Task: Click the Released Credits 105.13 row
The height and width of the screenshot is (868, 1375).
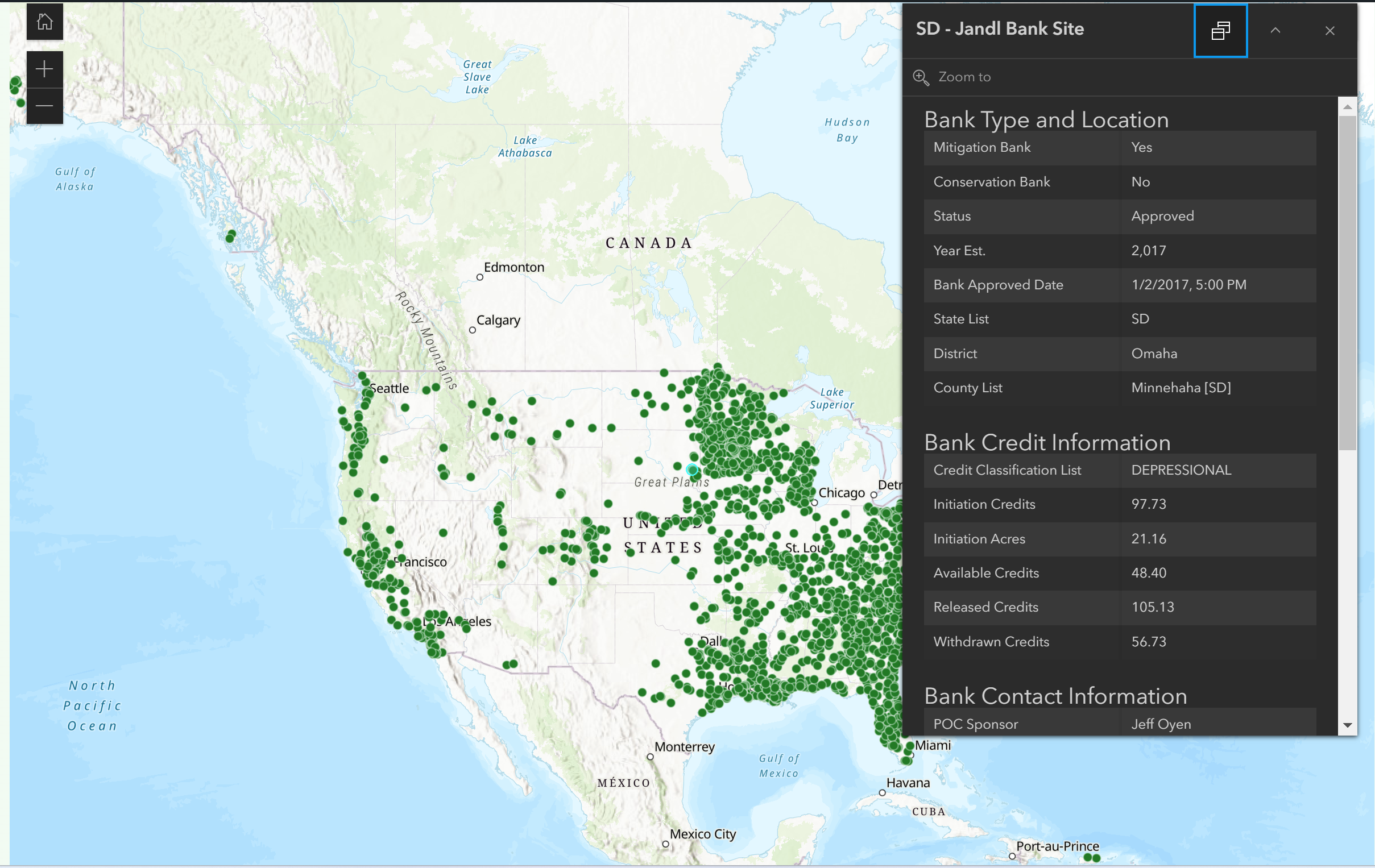Action: pyautogui.click(x=1119, y=607)
